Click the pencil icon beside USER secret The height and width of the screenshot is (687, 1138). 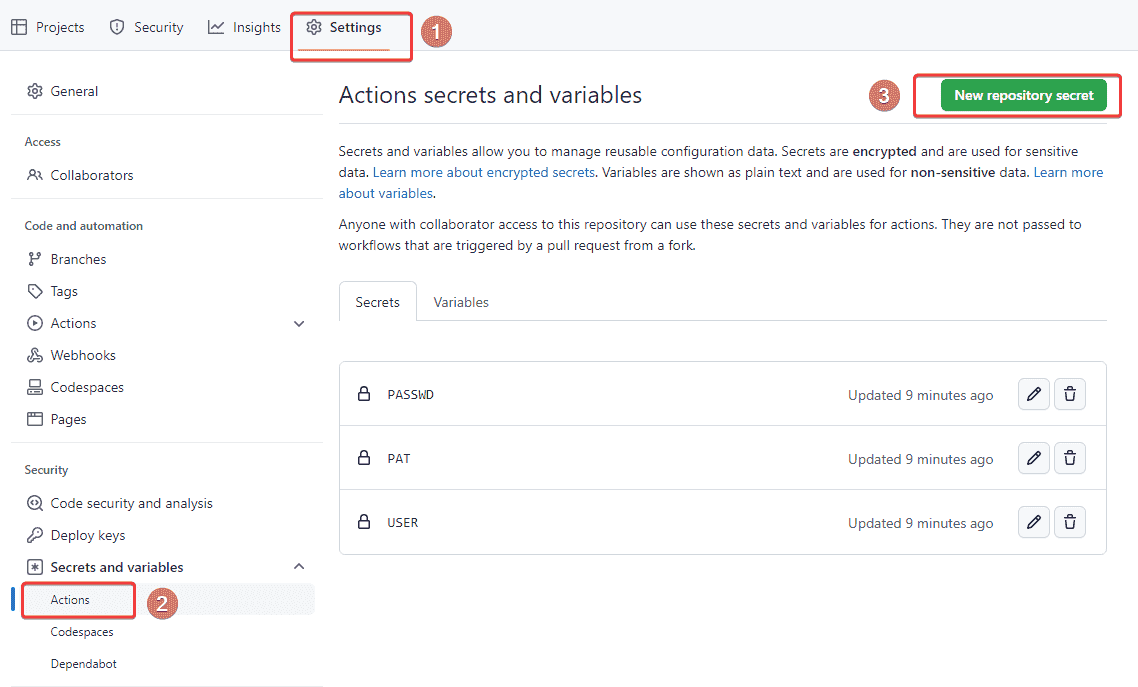(1033, 522)
